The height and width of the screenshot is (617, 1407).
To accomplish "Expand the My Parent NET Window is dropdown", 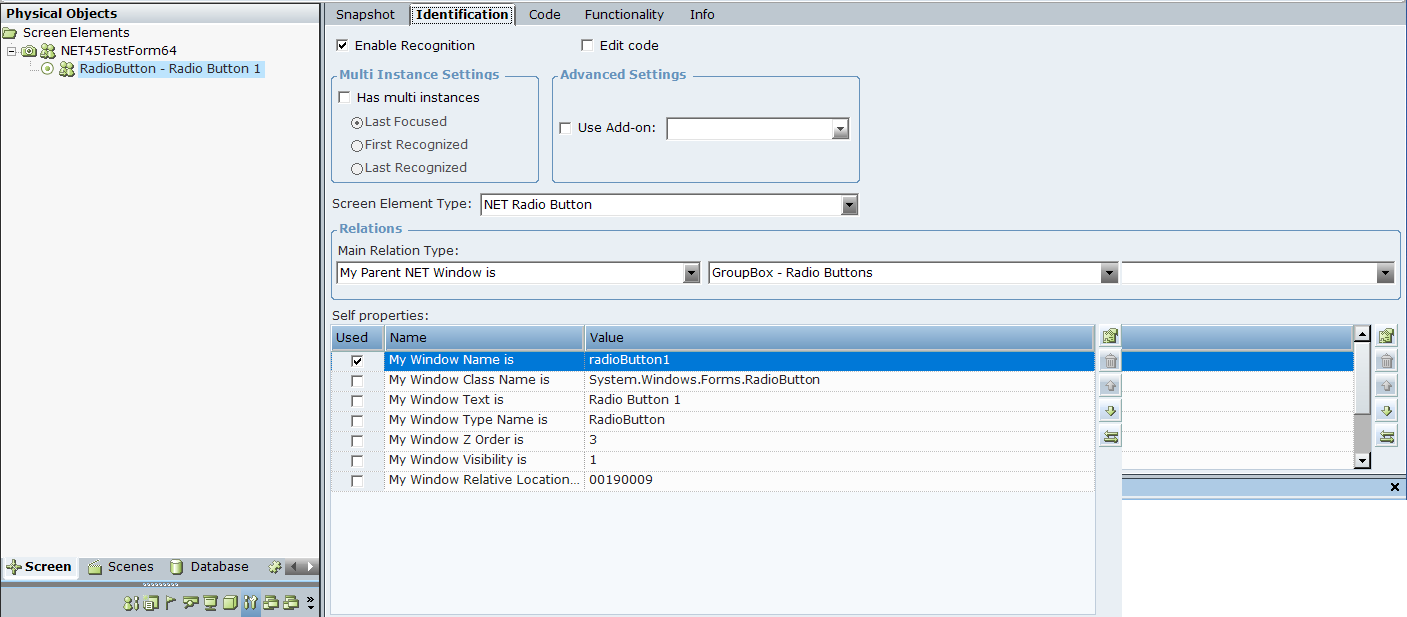I will [691, 273].
